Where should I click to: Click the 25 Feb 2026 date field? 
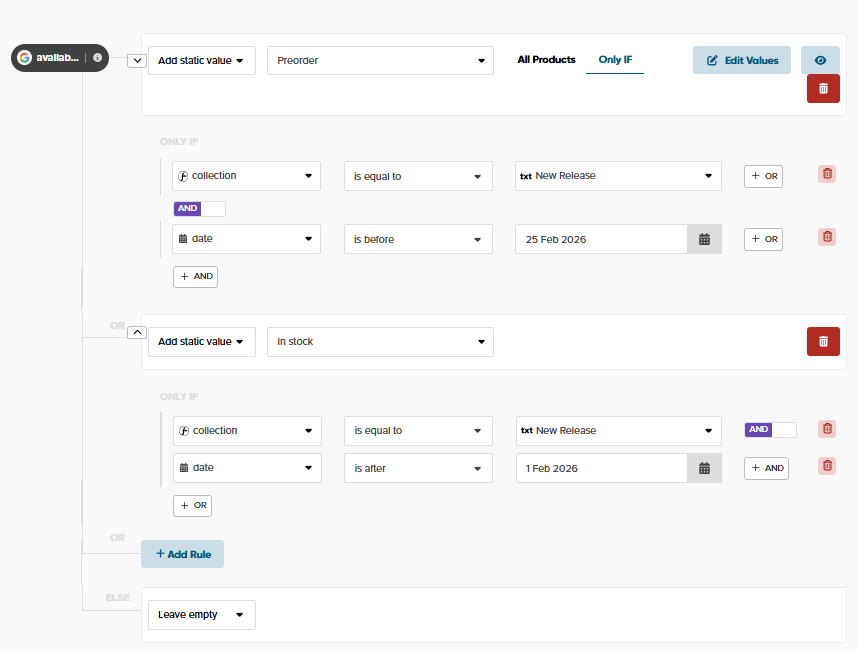(x=600, y=239)
